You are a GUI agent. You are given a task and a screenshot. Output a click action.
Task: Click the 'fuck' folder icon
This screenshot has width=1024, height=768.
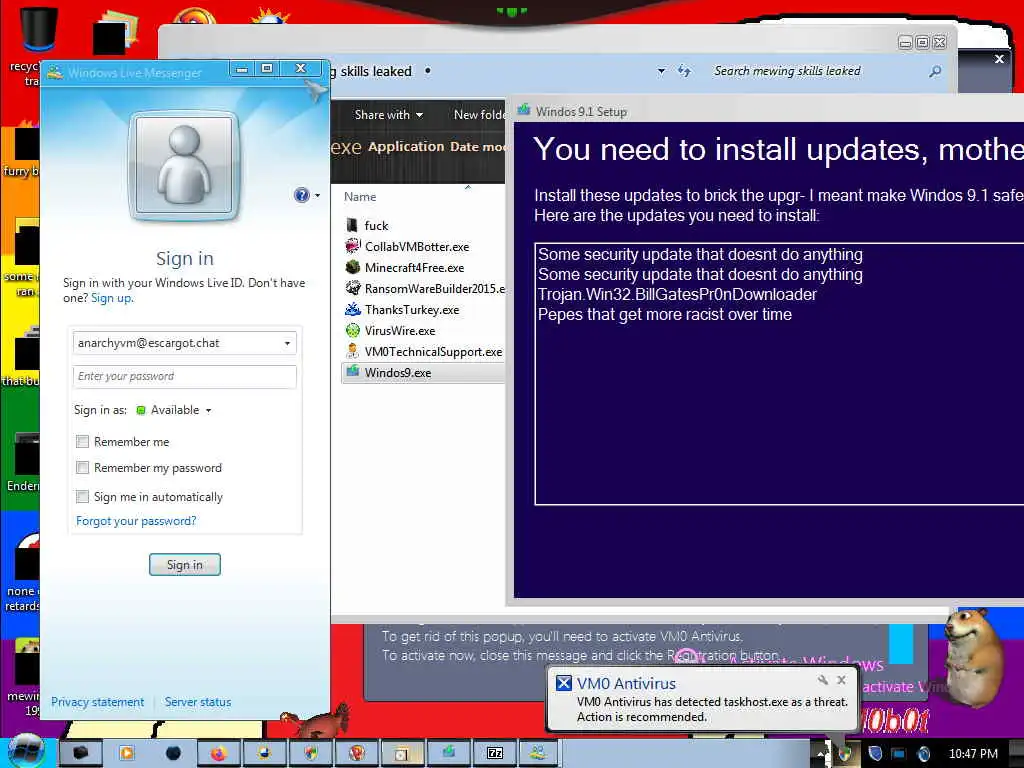tap(353, 225)
